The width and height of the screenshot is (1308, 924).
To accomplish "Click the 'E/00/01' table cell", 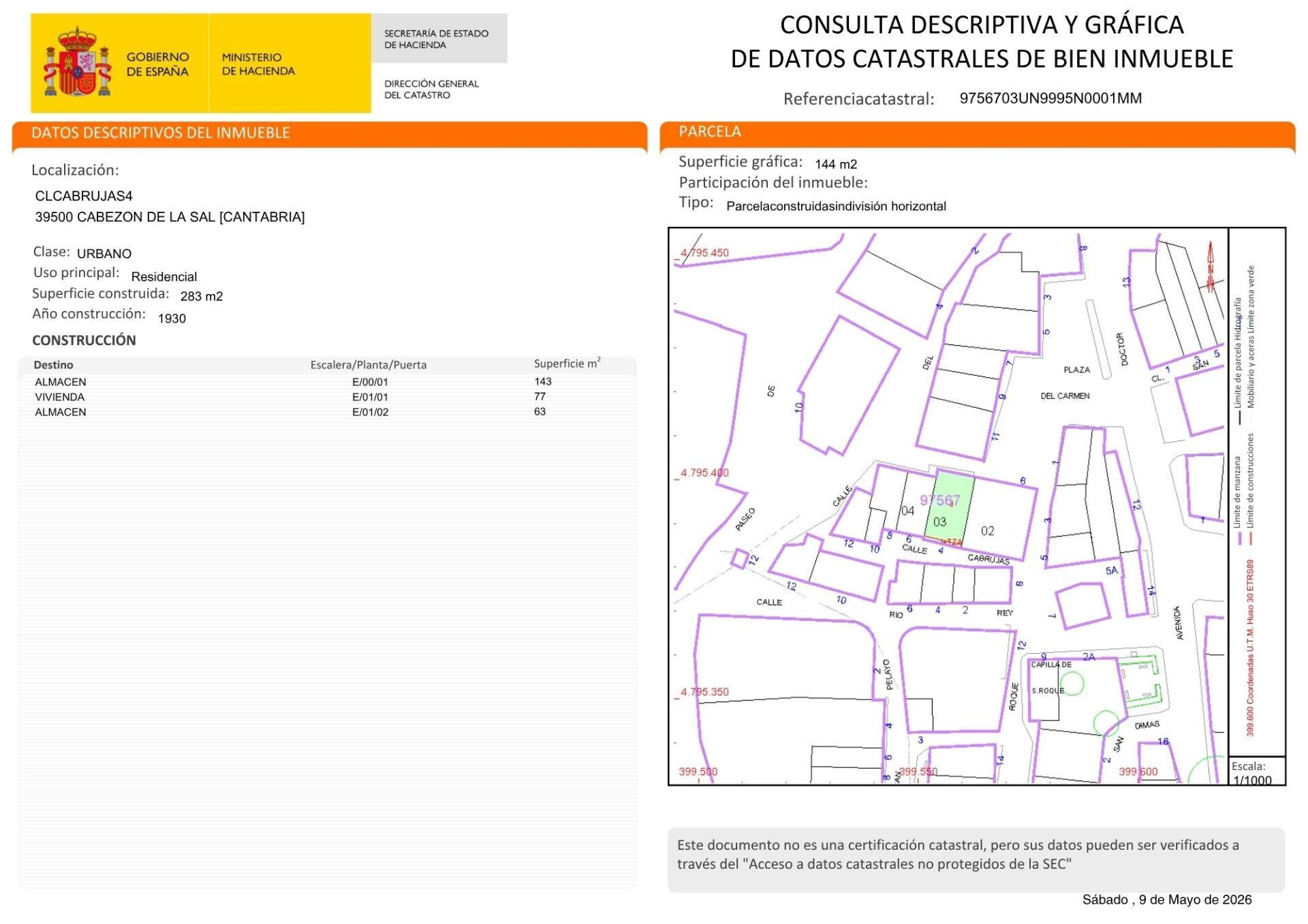I will click(370, 382).
